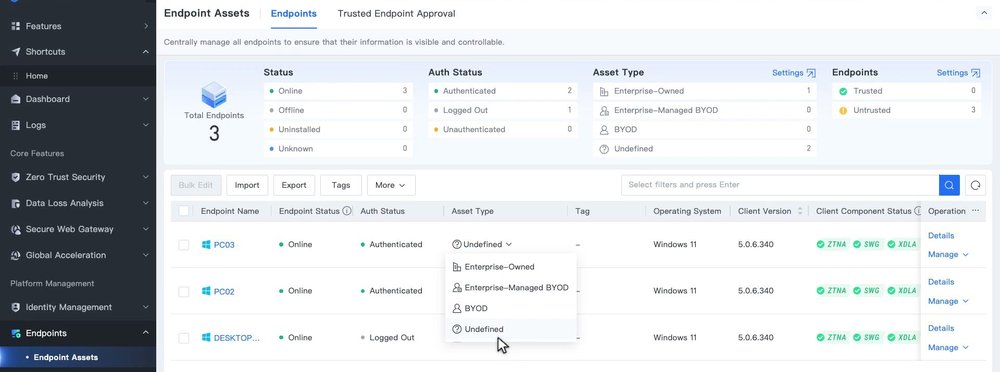Collapse the top panel with the caret button
This screenshot has height=372, width=1000.
click(x=983, y=13)
